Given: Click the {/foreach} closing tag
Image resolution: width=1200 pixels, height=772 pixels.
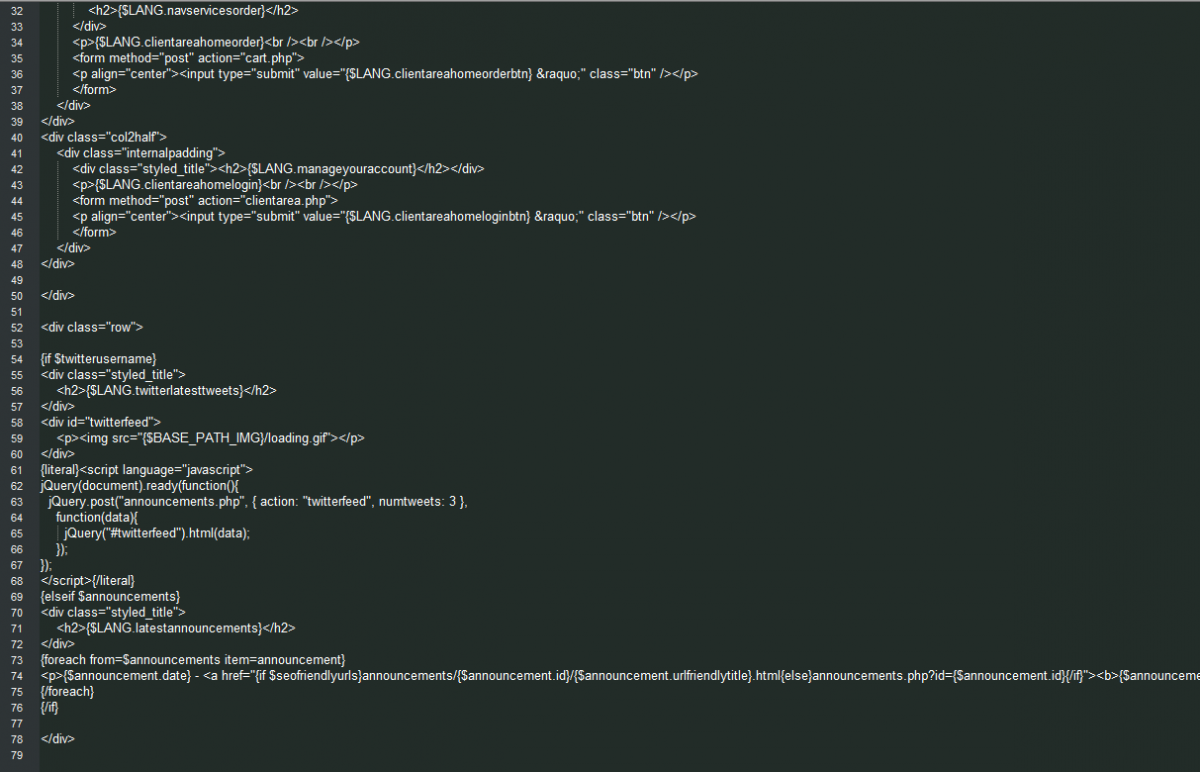Looking at the screenshot, I should click(68, 692).
